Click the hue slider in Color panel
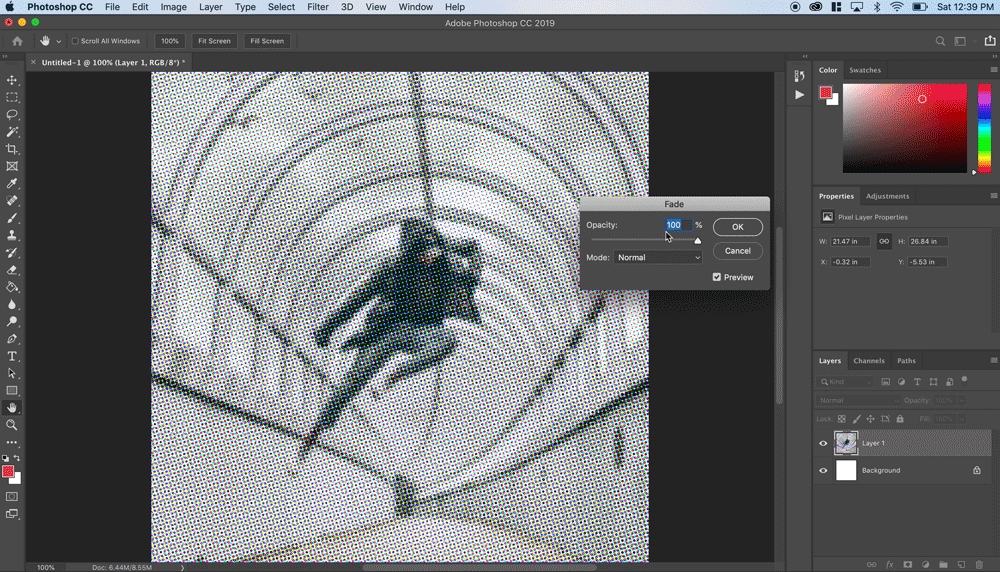Viewport: 1000px width, 572px height. click(x=985, y=128)
